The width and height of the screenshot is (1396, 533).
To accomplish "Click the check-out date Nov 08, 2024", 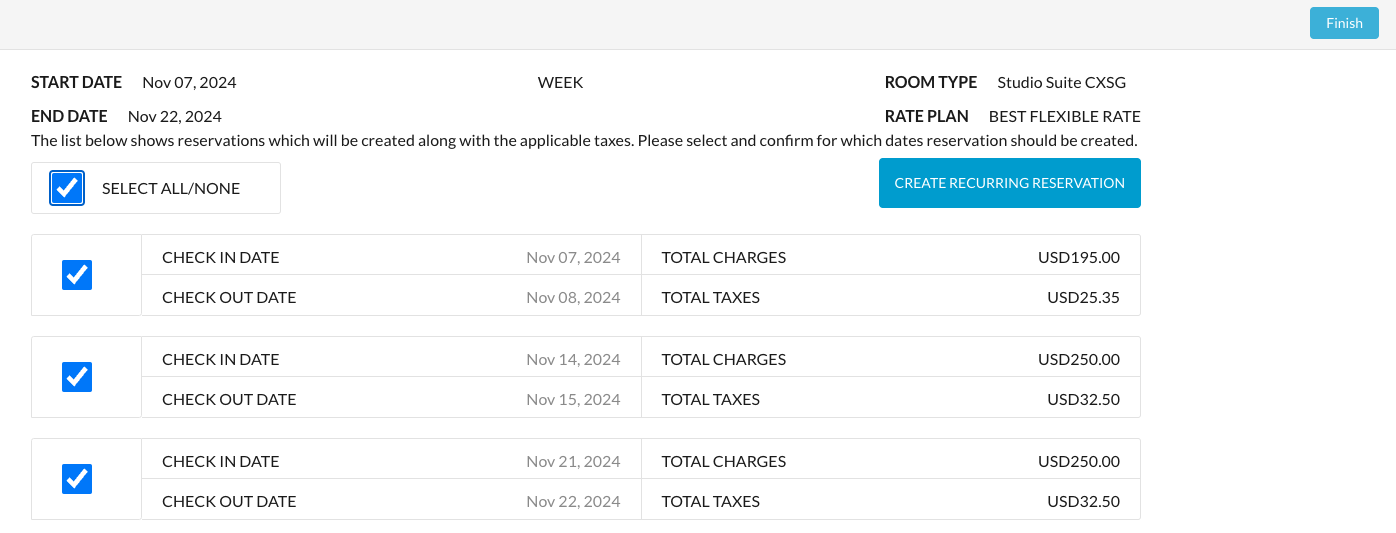I will pyautogui.click(x=573, y=297).
